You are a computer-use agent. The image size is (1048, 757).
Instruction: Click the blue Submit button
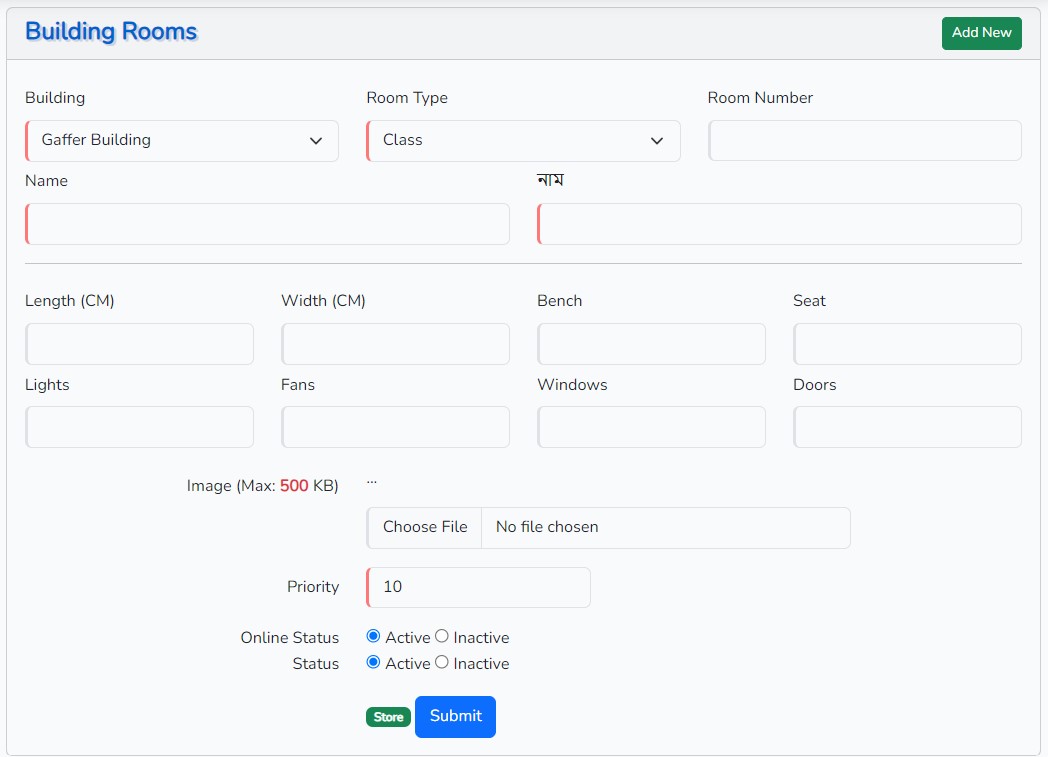(x=455, y=716)
